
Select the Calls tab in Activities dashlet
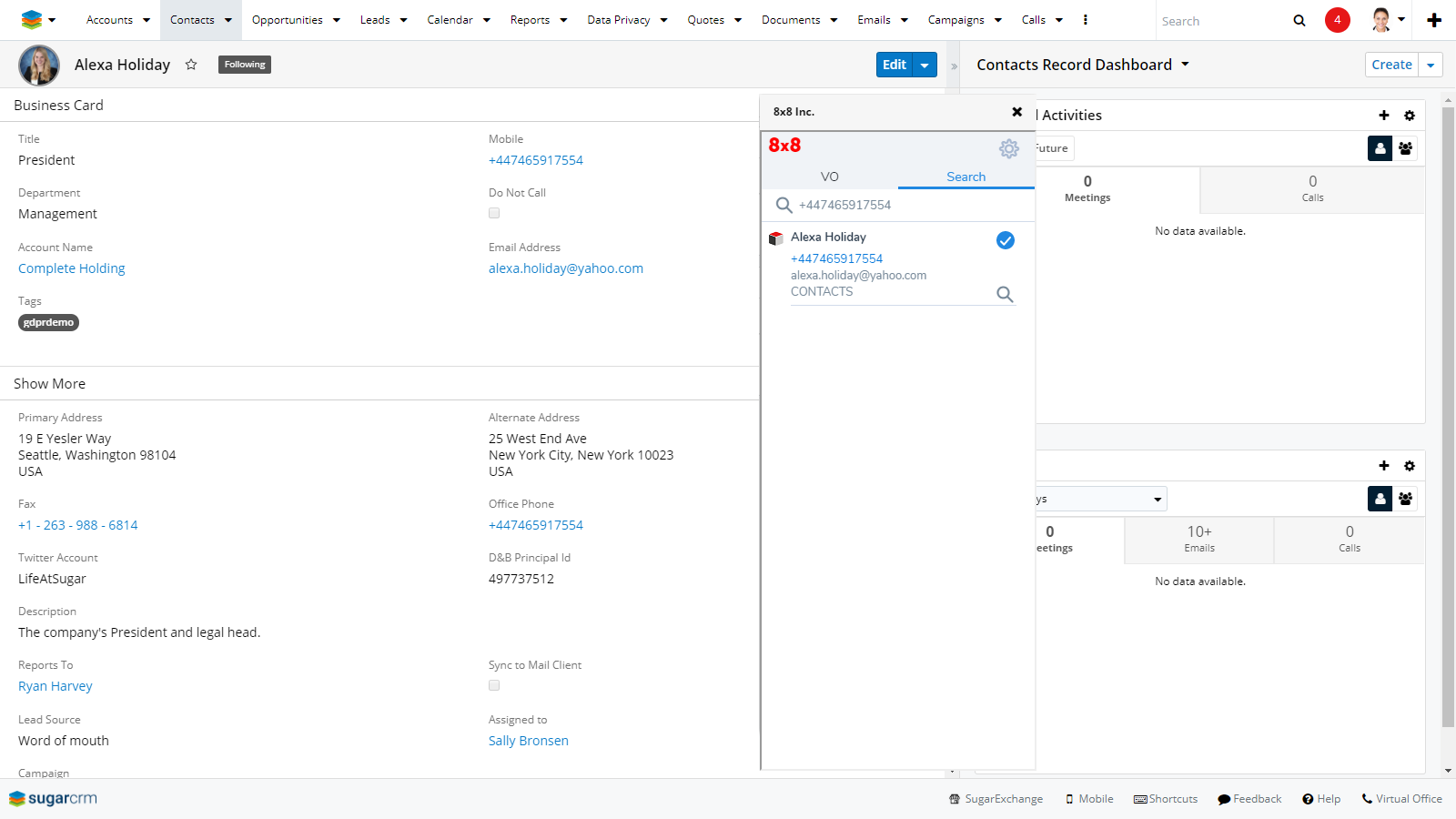pyautogui.click(x=1312, y=188)
